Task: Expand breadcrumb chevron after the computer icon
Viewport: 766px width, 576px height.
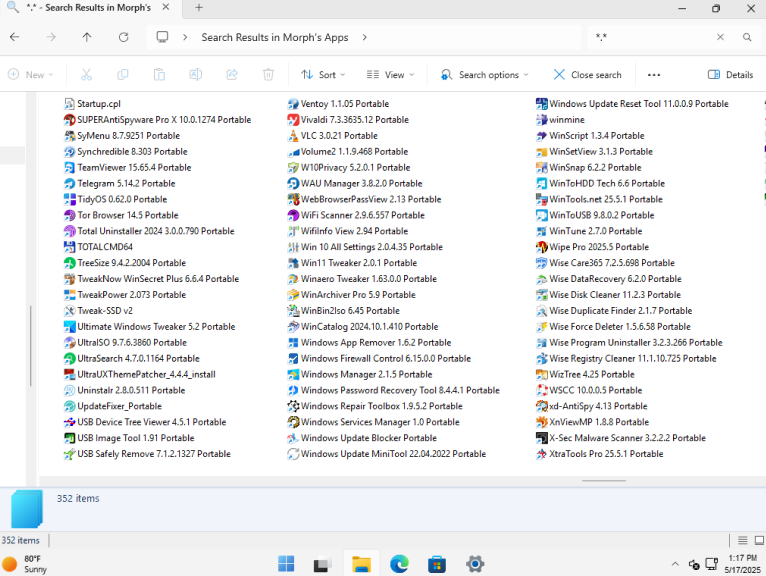Action: (x=185, y=37)
